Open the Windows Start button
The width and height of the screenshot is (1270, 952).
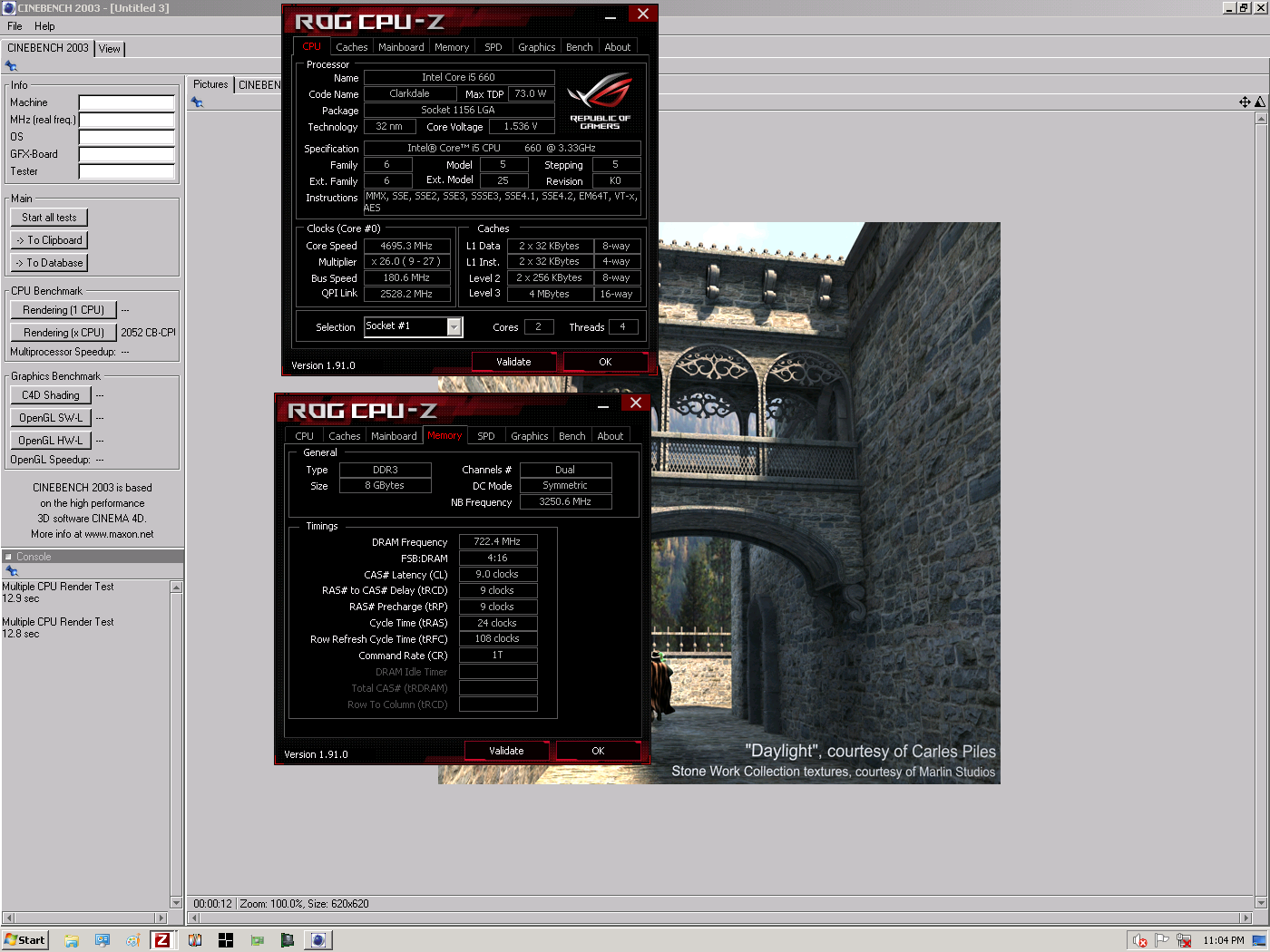24,940
